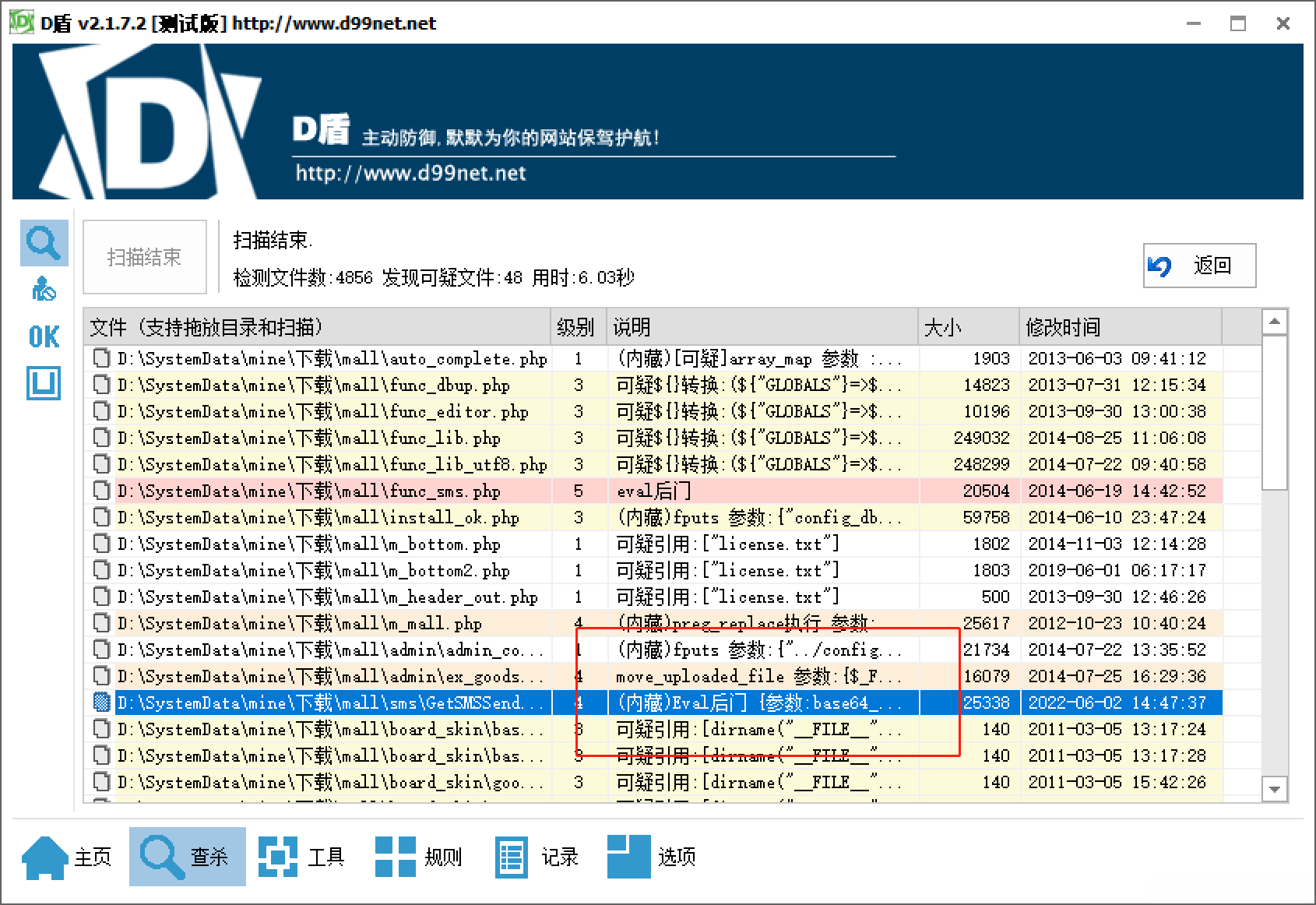
Task: Click the date 2019-06-01 06:17:17
Action: click(x=1117, y=570)
